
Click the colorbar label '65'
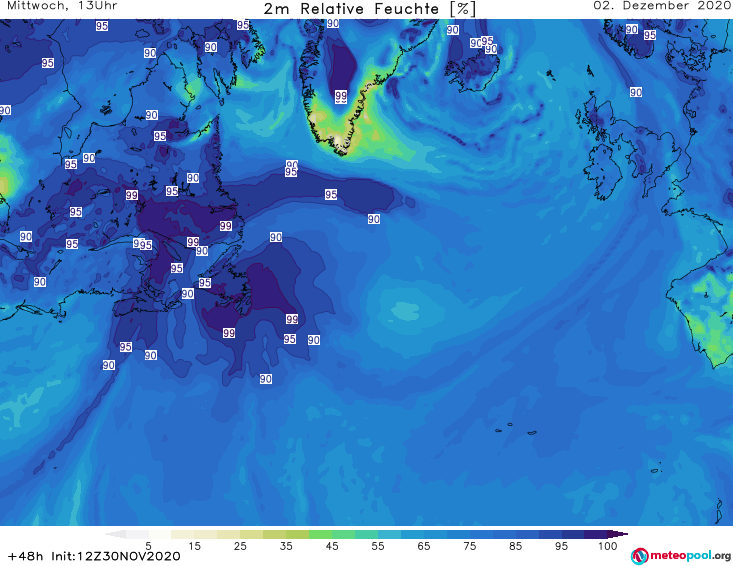click(x=424, y=546)
